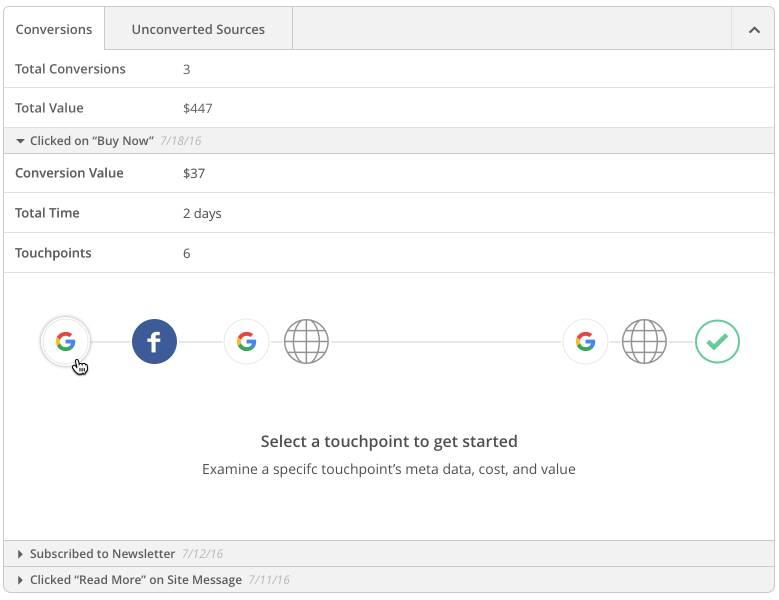Click the "Select a touchpoint to get started" heading
Image resolution: width=779 pixels, height=600 pixels.
[389, 441]
